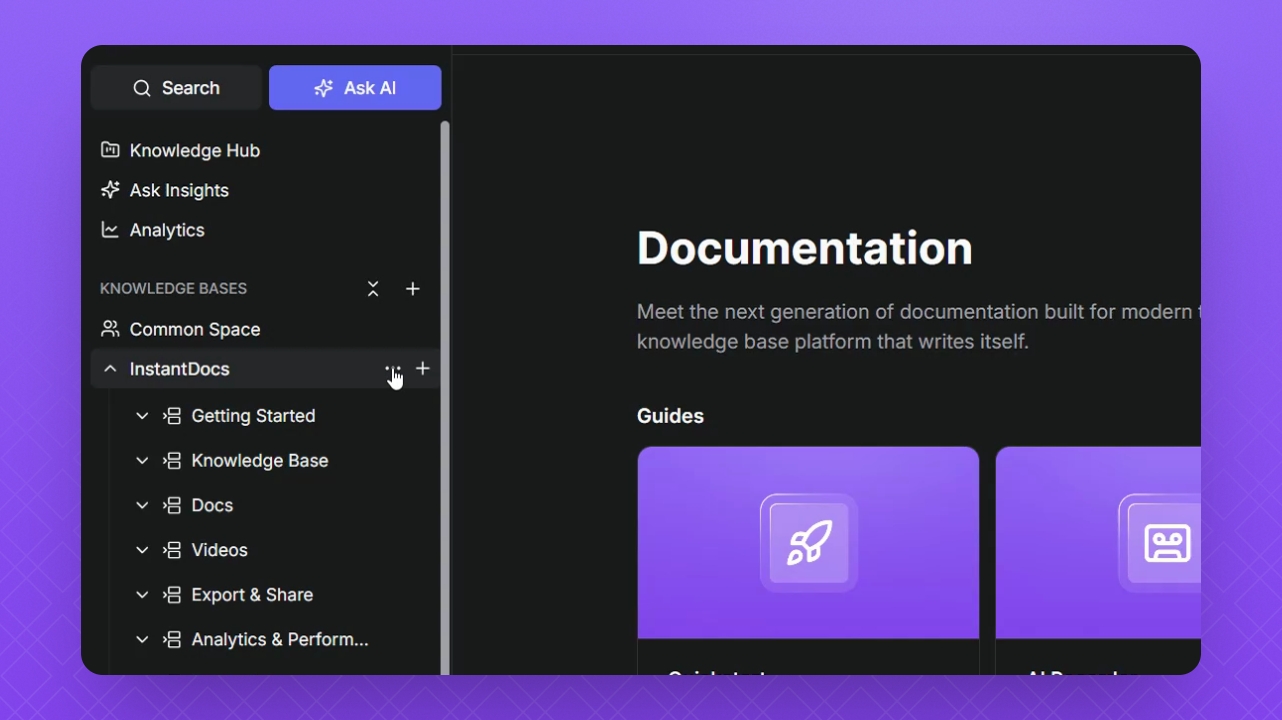Open the rocket guide card

coord(808,560)
